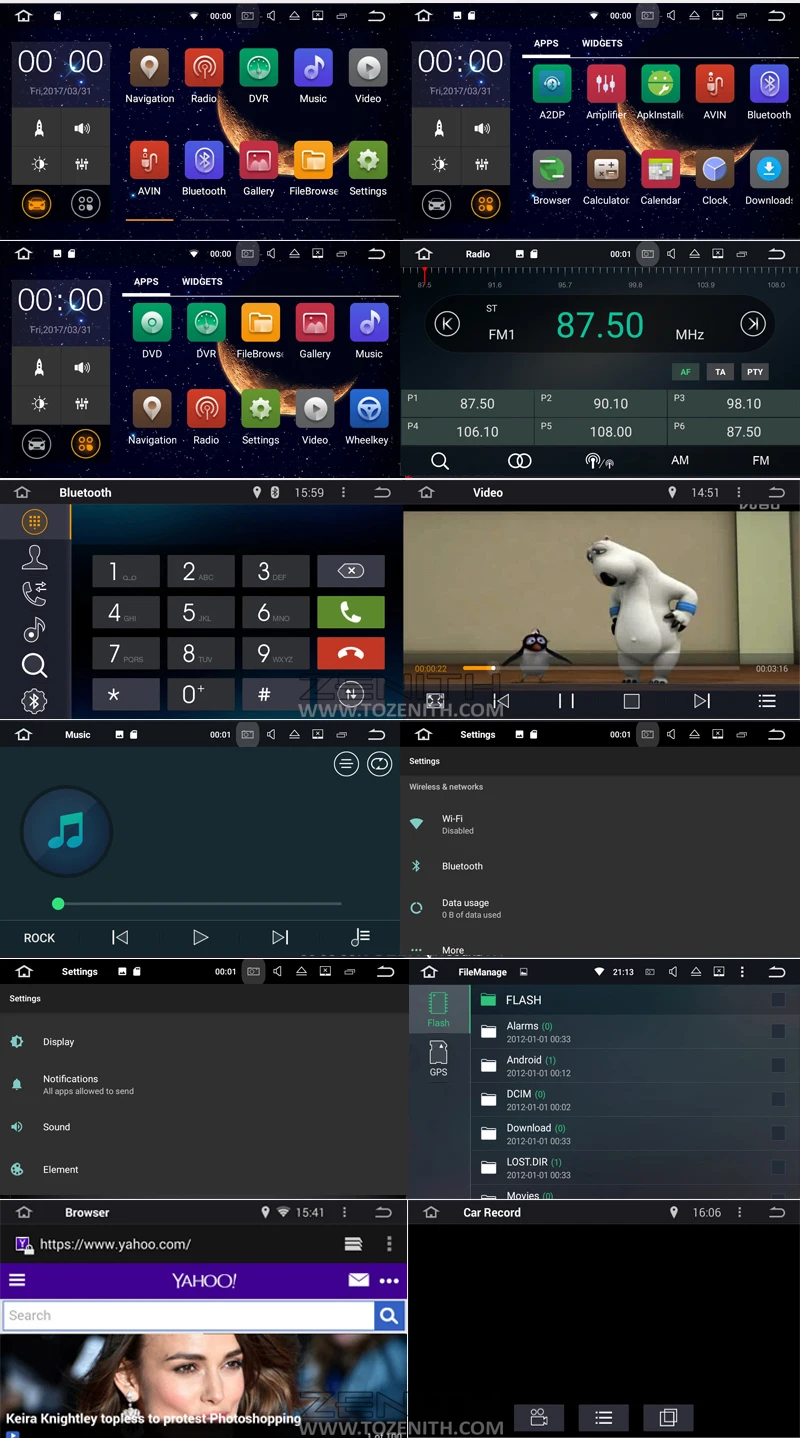The image size is (800, 1438).
Task: Tune to next radio station
Action: [752, 323]
